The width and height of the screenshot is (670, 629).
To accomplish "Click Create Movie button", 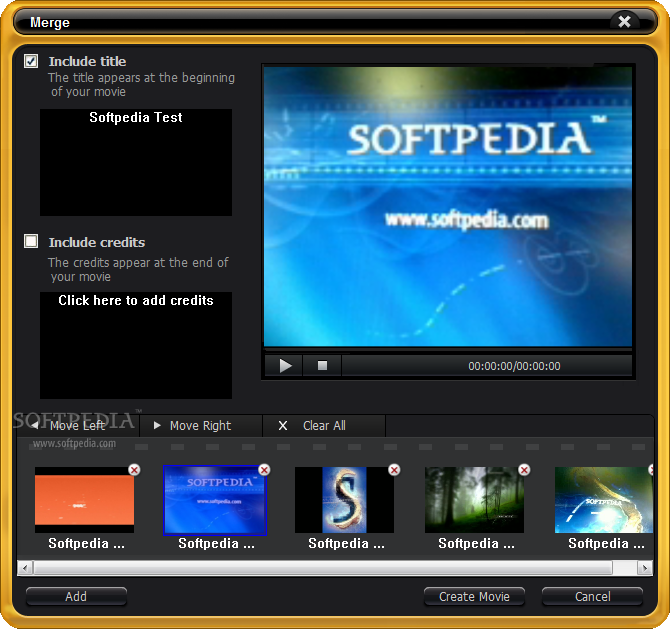I will click(x=474, y=597).
